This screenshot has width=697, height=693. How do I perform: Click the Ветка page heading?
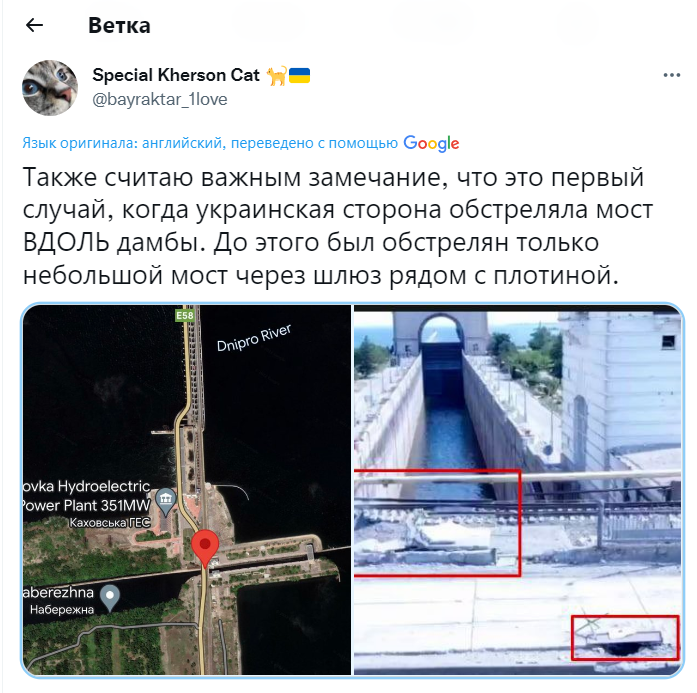[x=119, y=25]
